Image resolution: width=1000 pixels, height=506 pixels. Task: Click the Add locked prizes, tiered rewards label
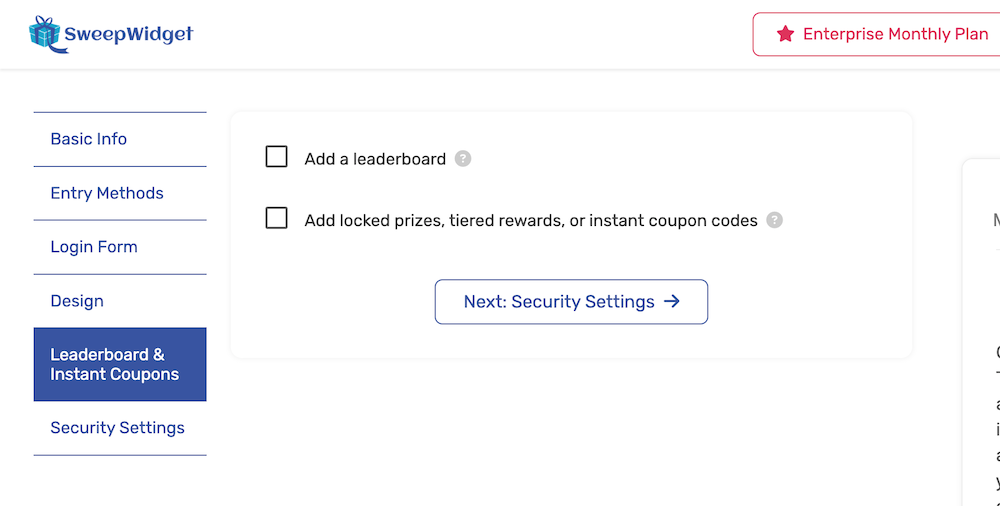point(531,221)
